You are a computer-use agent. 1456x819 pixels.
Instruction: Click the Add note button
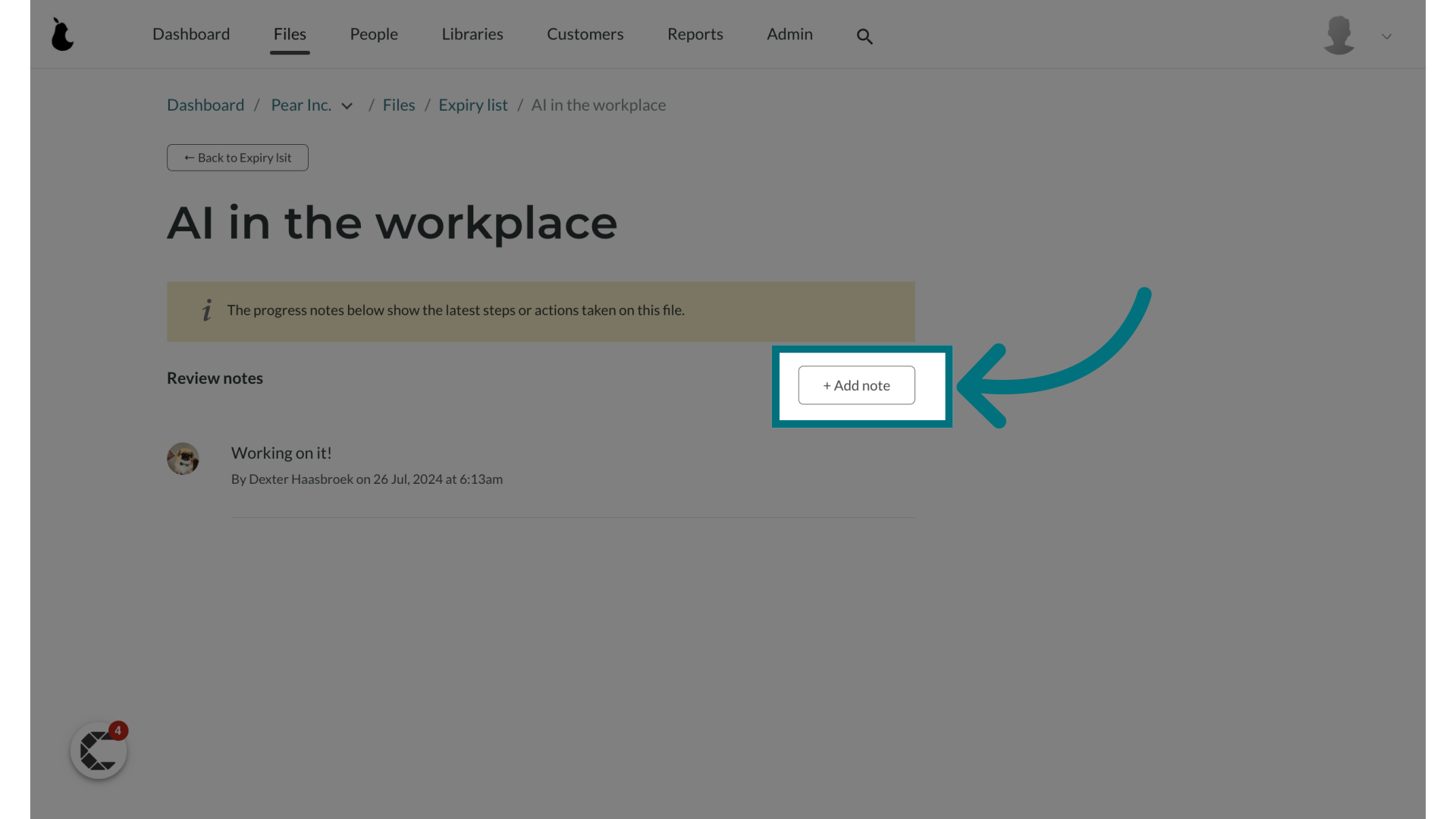[x=856, y=385]
